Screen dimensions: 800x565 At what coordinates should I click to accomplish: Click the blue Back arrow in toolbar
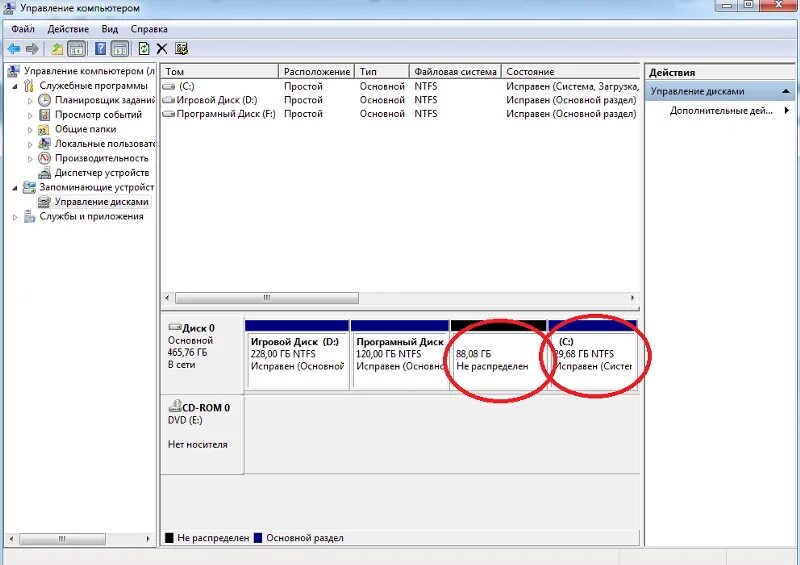point(14,49)
